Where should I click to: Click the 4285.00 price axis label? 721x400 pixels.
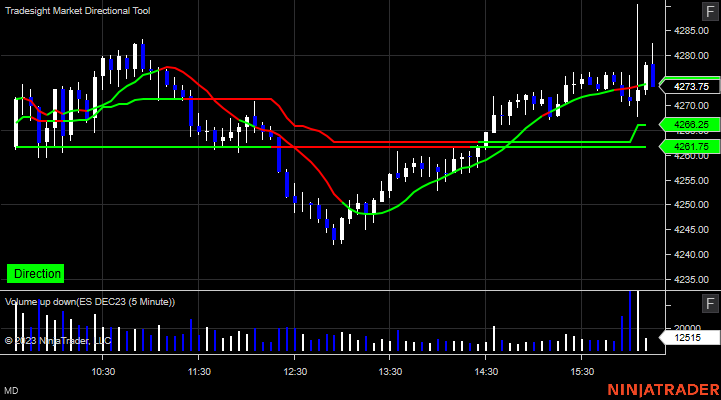pos(691,31)
